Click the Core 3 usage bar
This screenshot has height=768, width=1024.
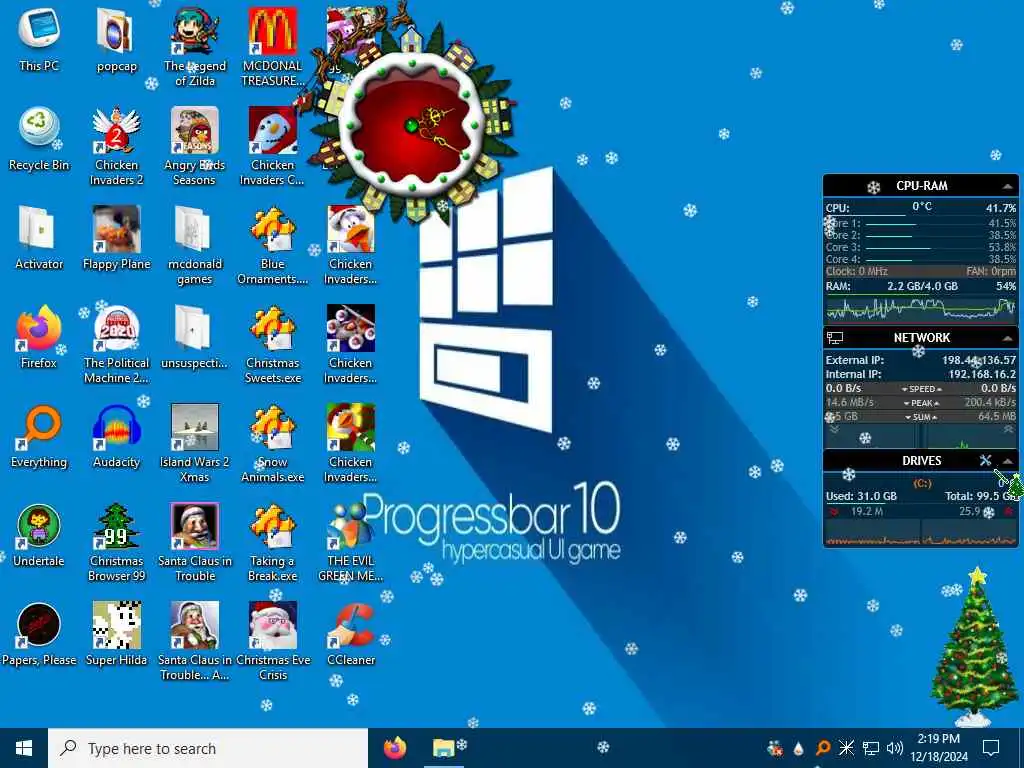(898, 248)
